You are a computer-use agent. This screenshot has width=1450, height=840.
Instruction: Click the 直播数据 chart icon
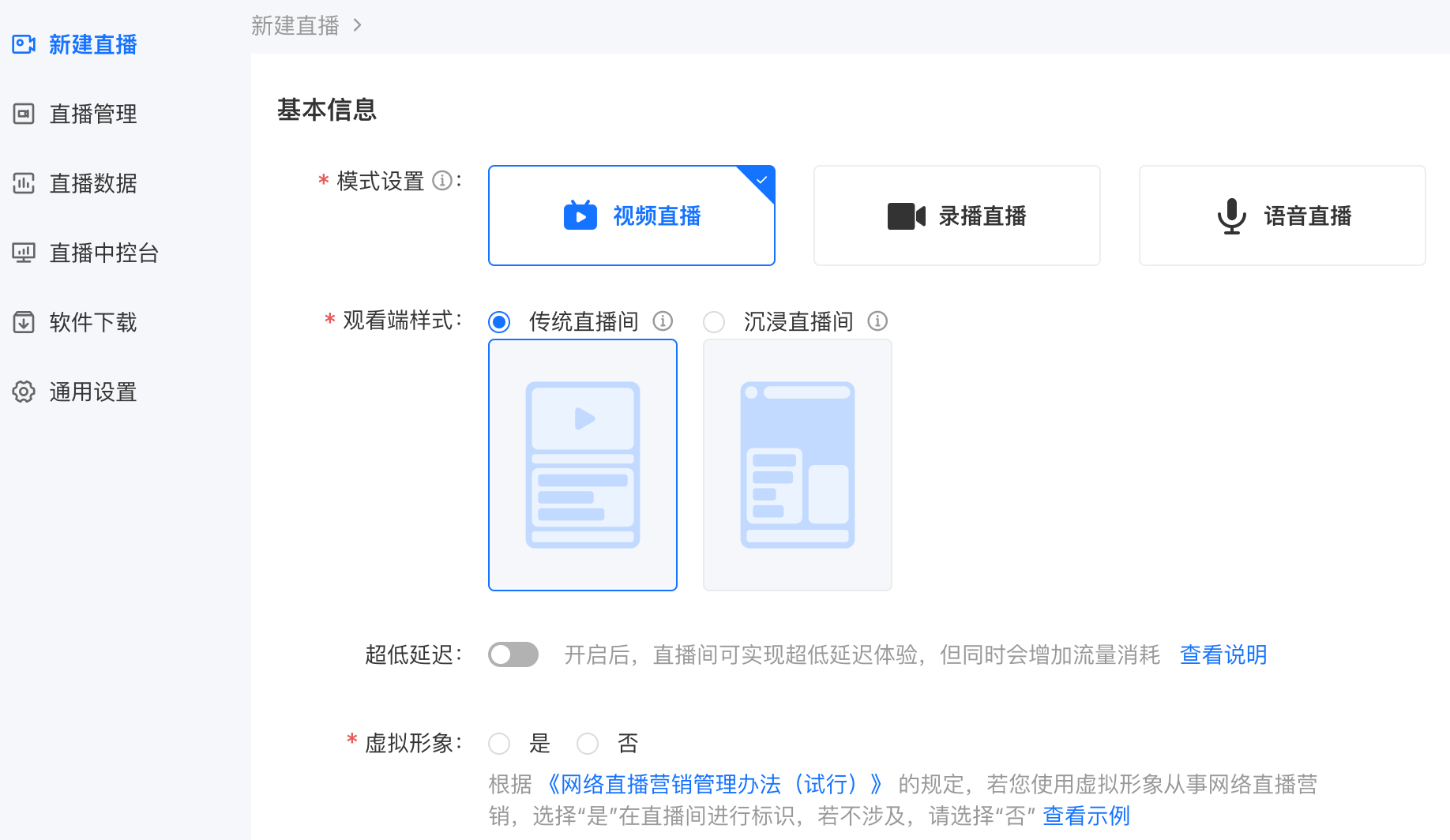click(24, 183)
